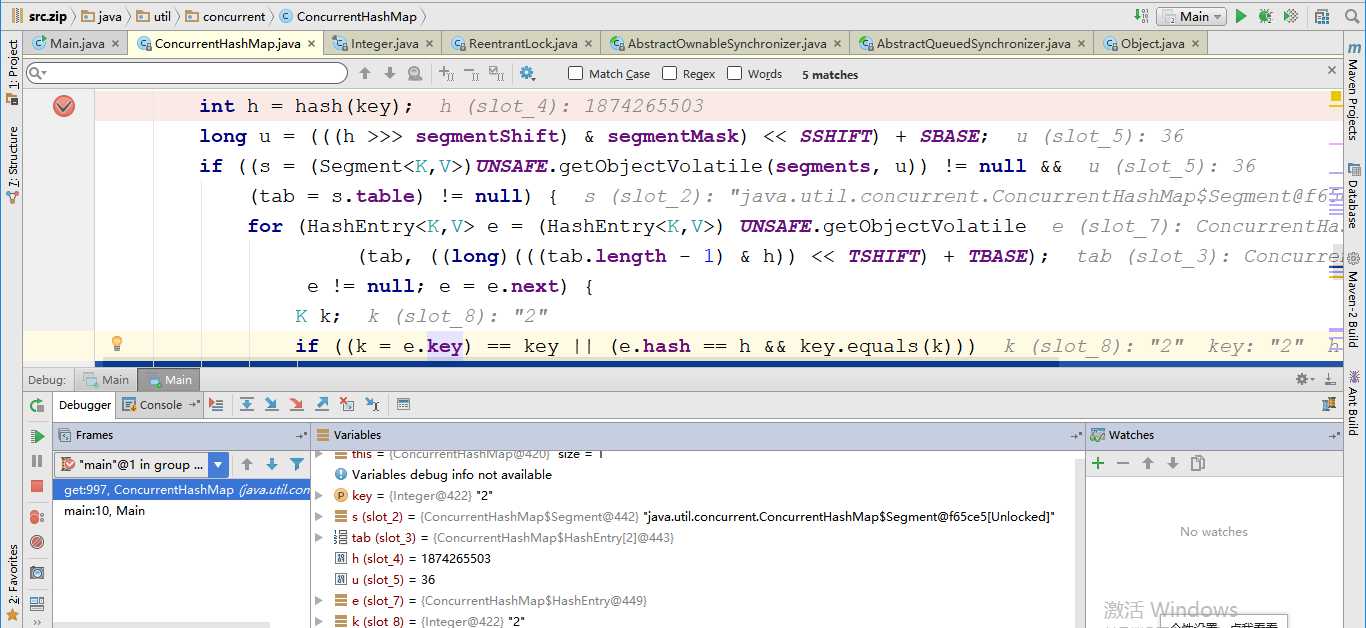Enable Words checkbox
This screenshot has height=628, width=1366.
[x=734, y=73]
